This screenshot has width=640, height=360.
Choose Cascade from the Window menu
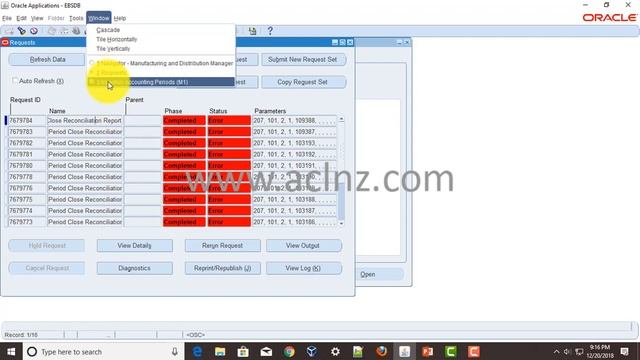coord(108,30)
